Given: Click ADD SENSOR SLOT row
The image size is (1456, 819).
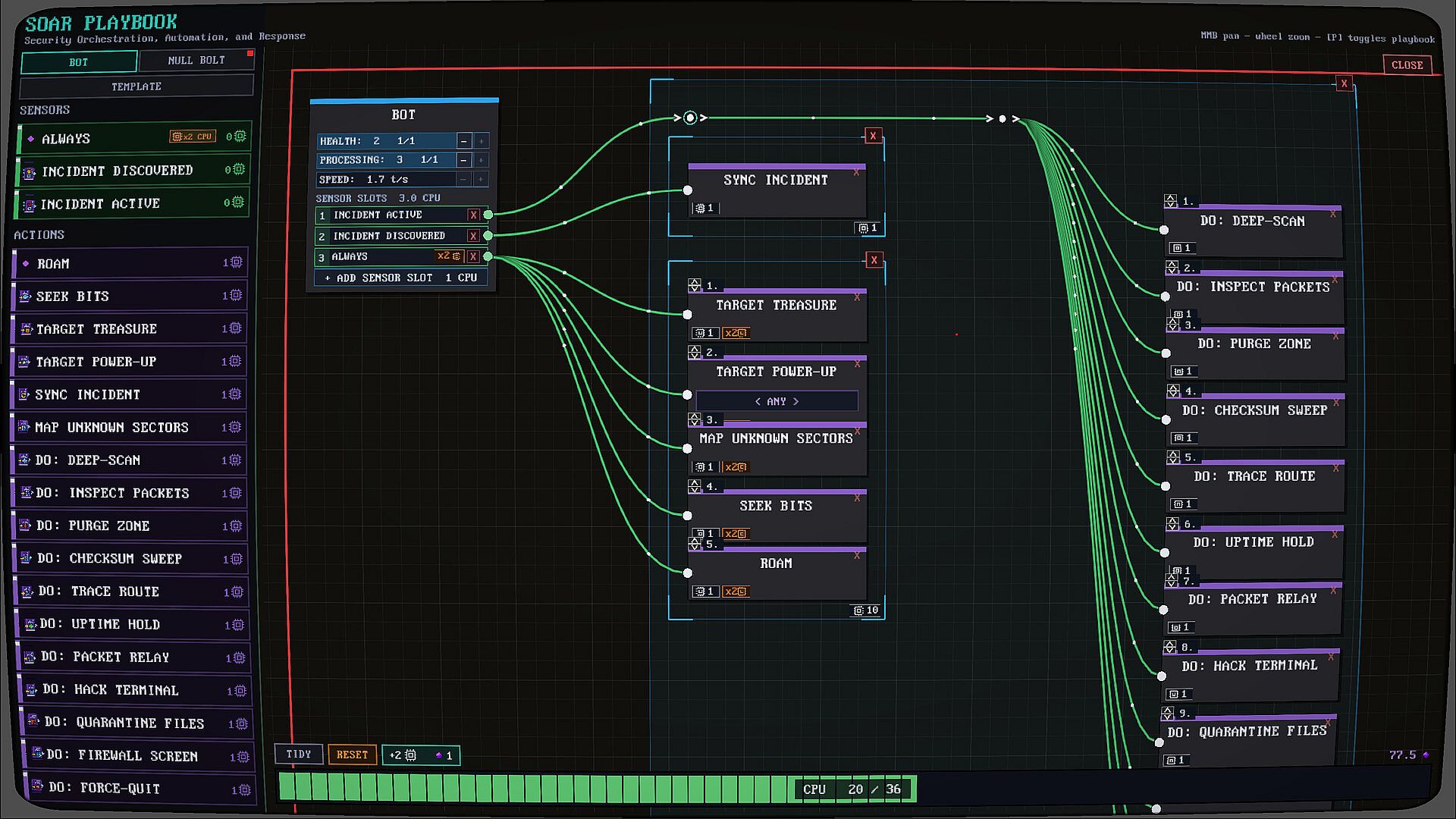Looking at the screenshot, I should (402, 278).
